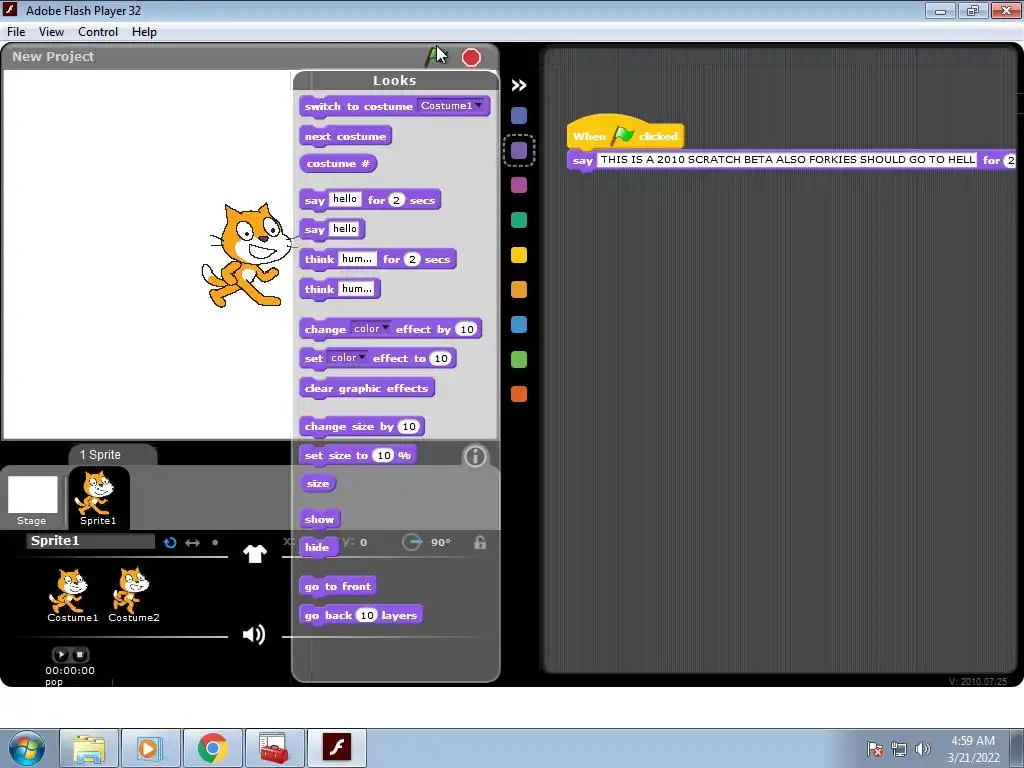Click the volume icon in system tray
Image resolution: width=1024 pixels, height=768 pixels.
[922, 749]
